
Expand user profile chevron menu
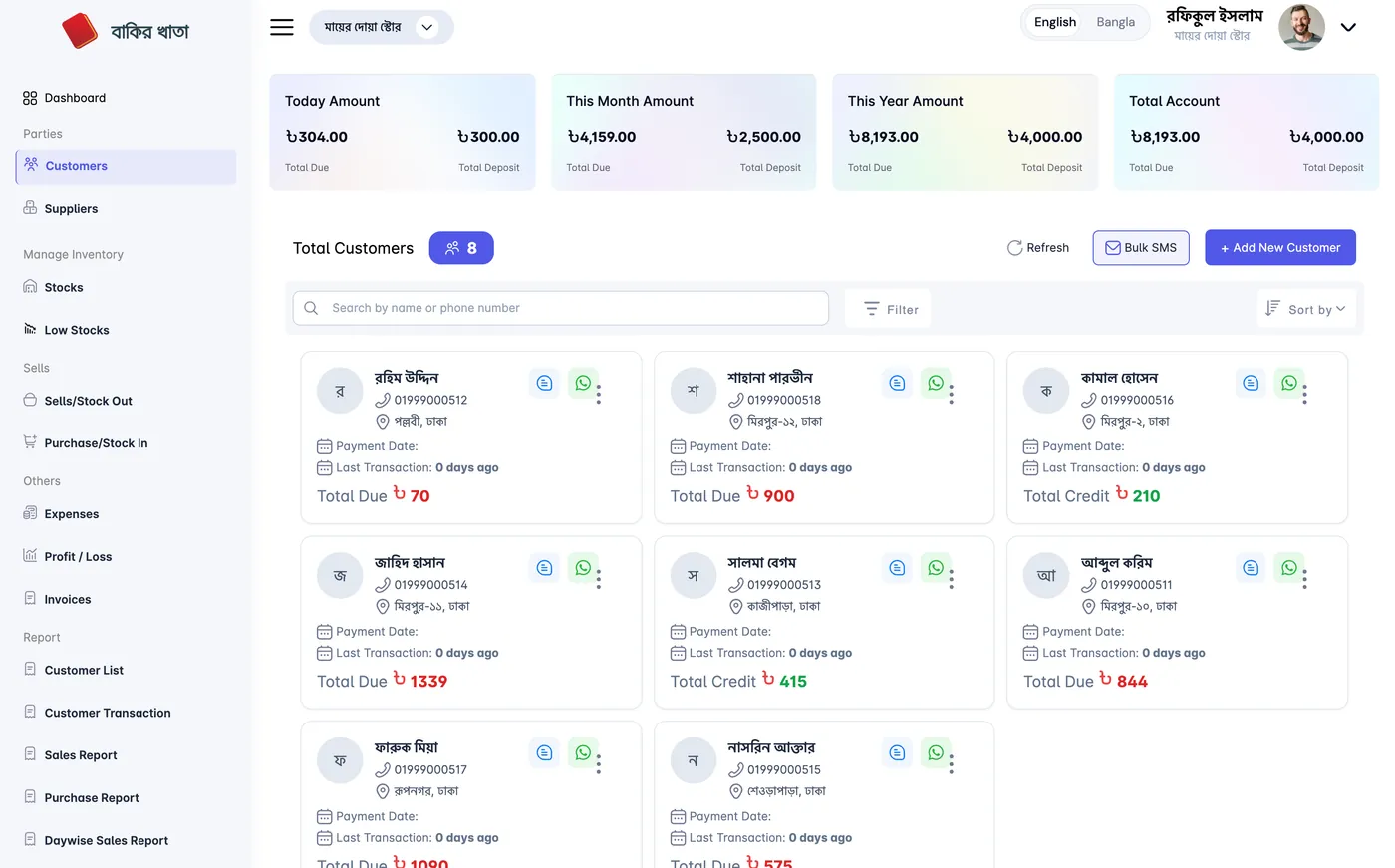click(1348, 28)
